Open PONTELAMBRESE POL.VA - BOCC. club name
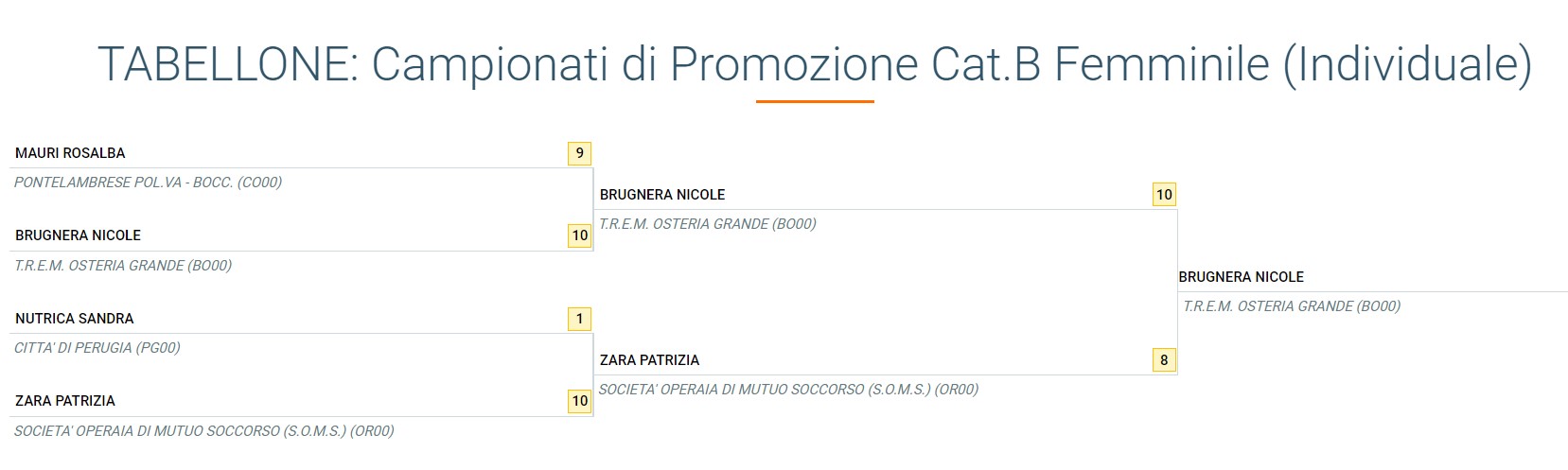The width and height of the screenshot is (1568, 470). coord(148,183)
